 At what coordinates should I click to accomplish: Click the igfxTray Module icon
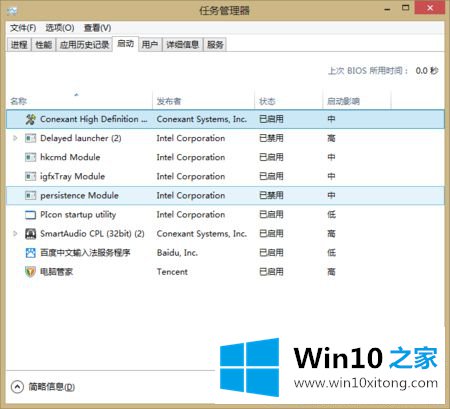coord(30,176)
